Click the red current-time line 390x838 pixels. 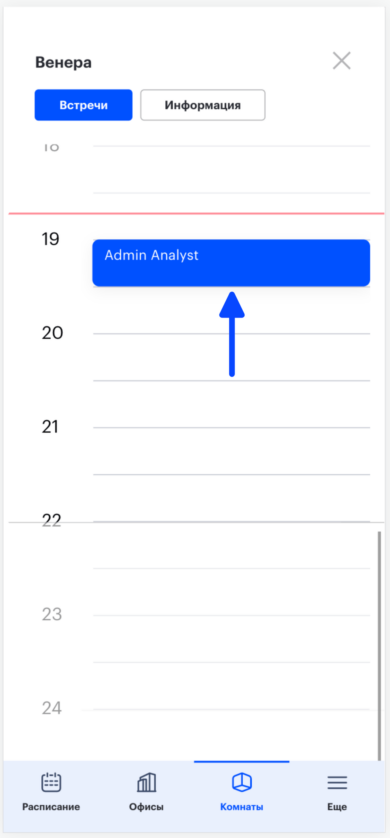(x=196, y=214)
